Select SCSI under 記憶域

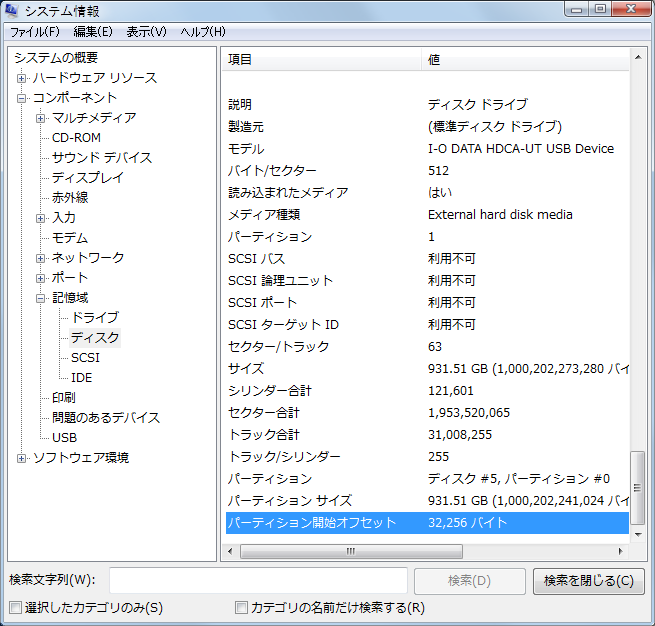tap(85, 357)
